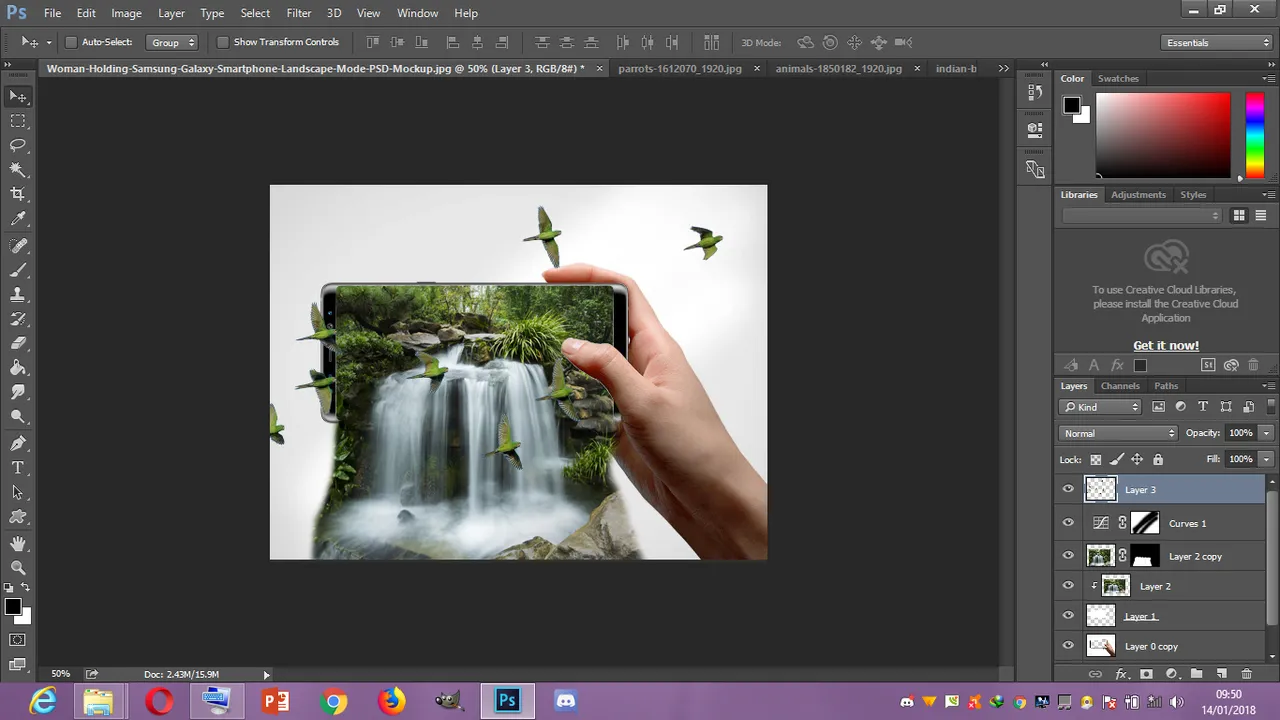Switch to parrots-1612070_1920.jpg document tab
Image resolution: width=1280 pixels, height=720 pixels.
(x=680, y=68)
